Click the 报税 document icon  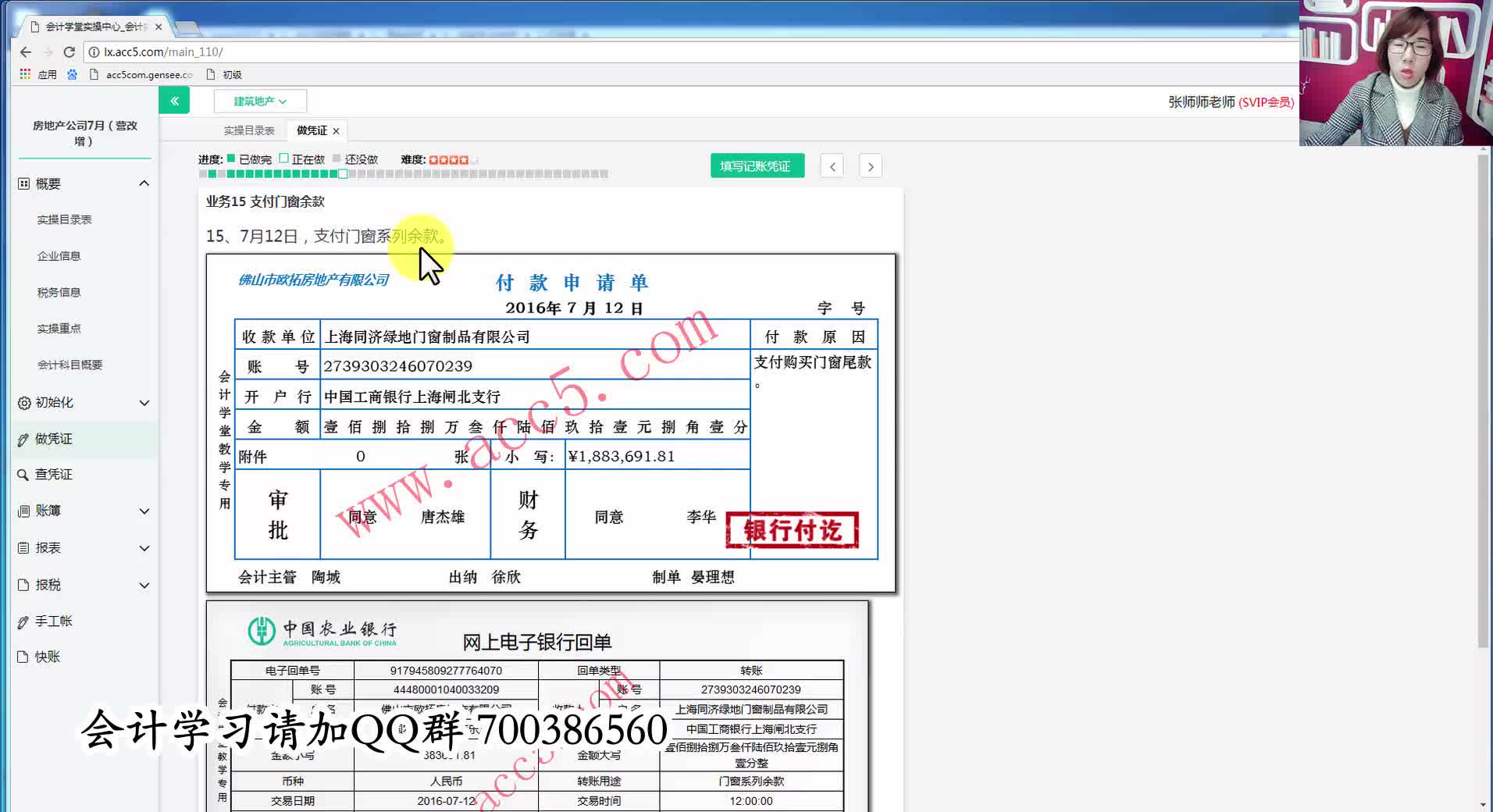pyautogui.click(x=23, y=584)
